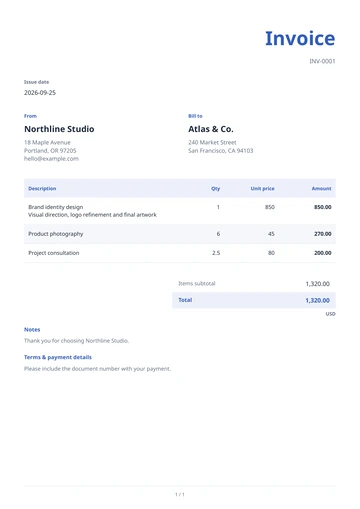
Task: Click the 'Unit price' column header
Action: tap(263, 189)
